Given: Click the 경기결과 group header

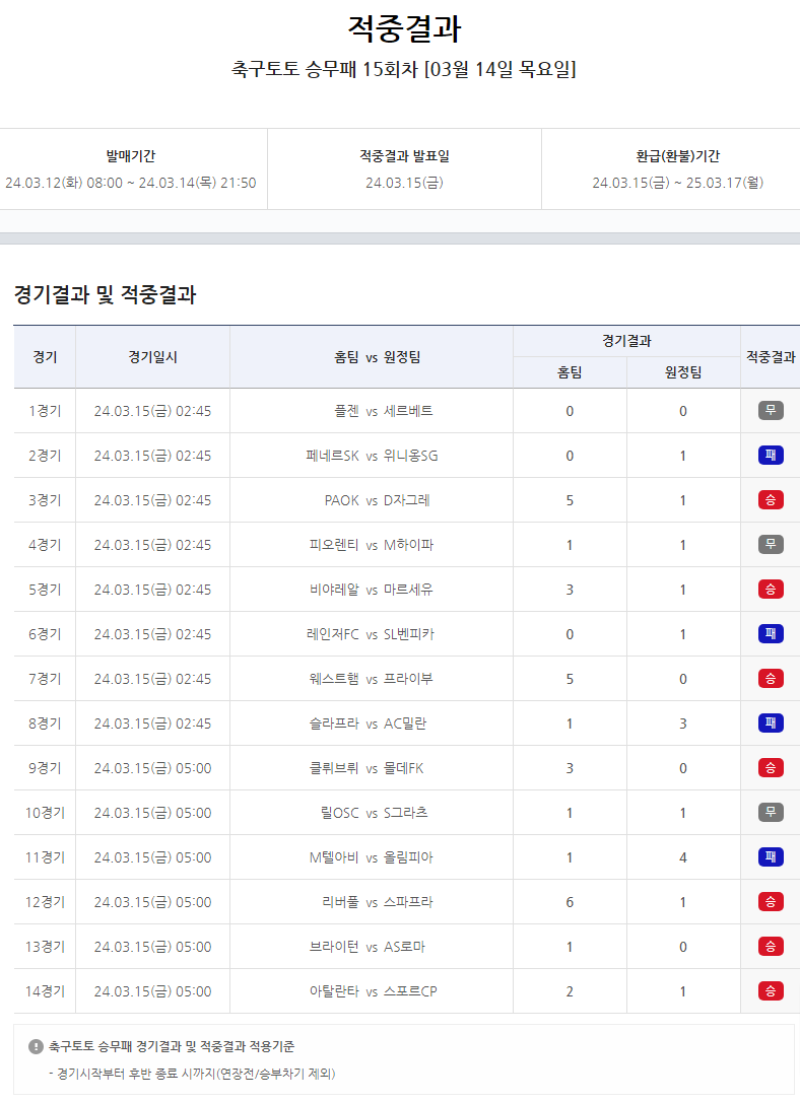Looking at the screenshot, I should point(626,341).
